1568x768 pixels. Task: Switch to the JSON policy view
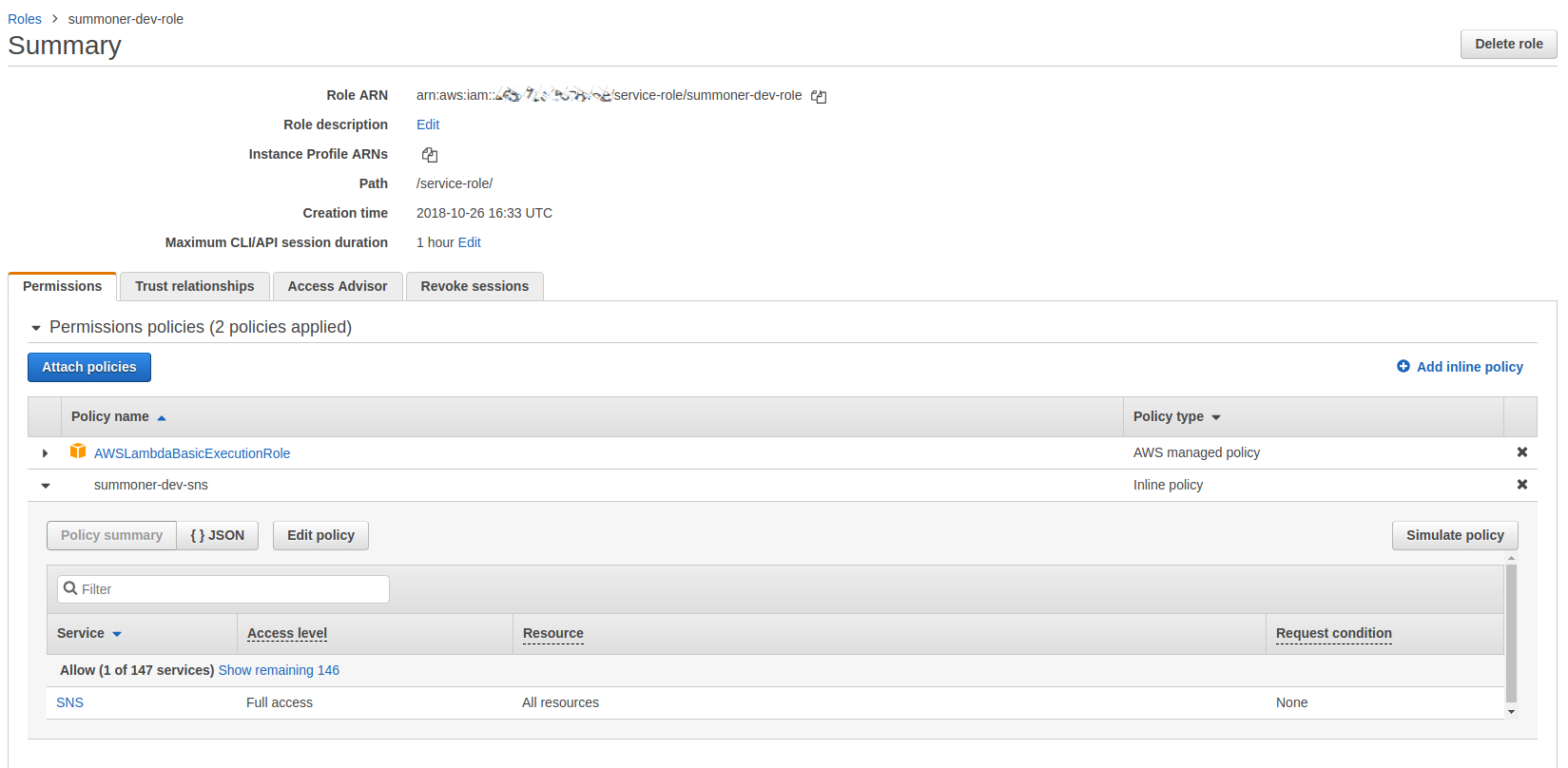pos(217,535)
